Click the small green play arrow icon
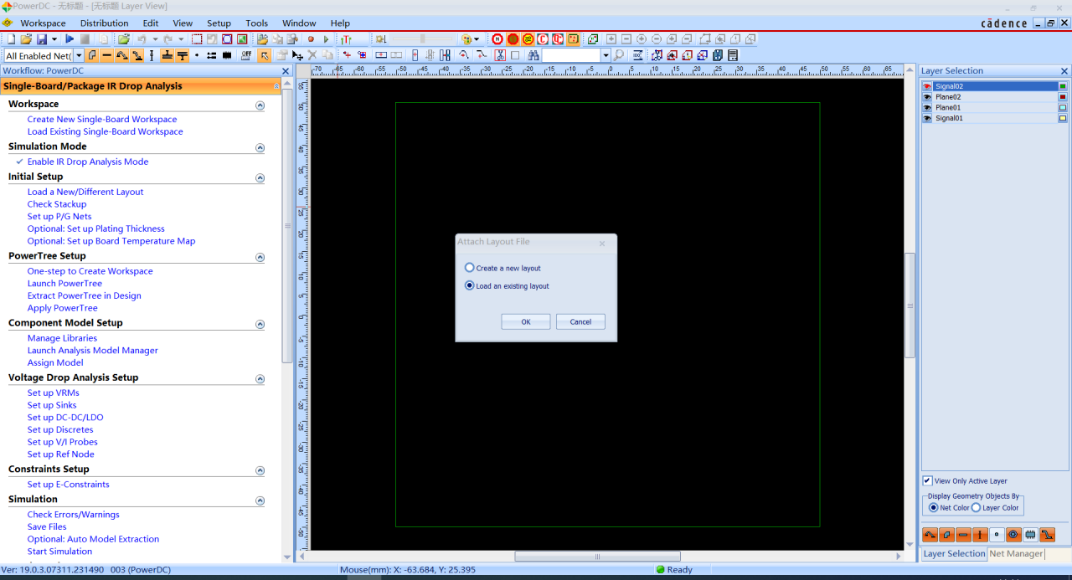The height and width of the screenshot is (580, 1072). [326, 39]
